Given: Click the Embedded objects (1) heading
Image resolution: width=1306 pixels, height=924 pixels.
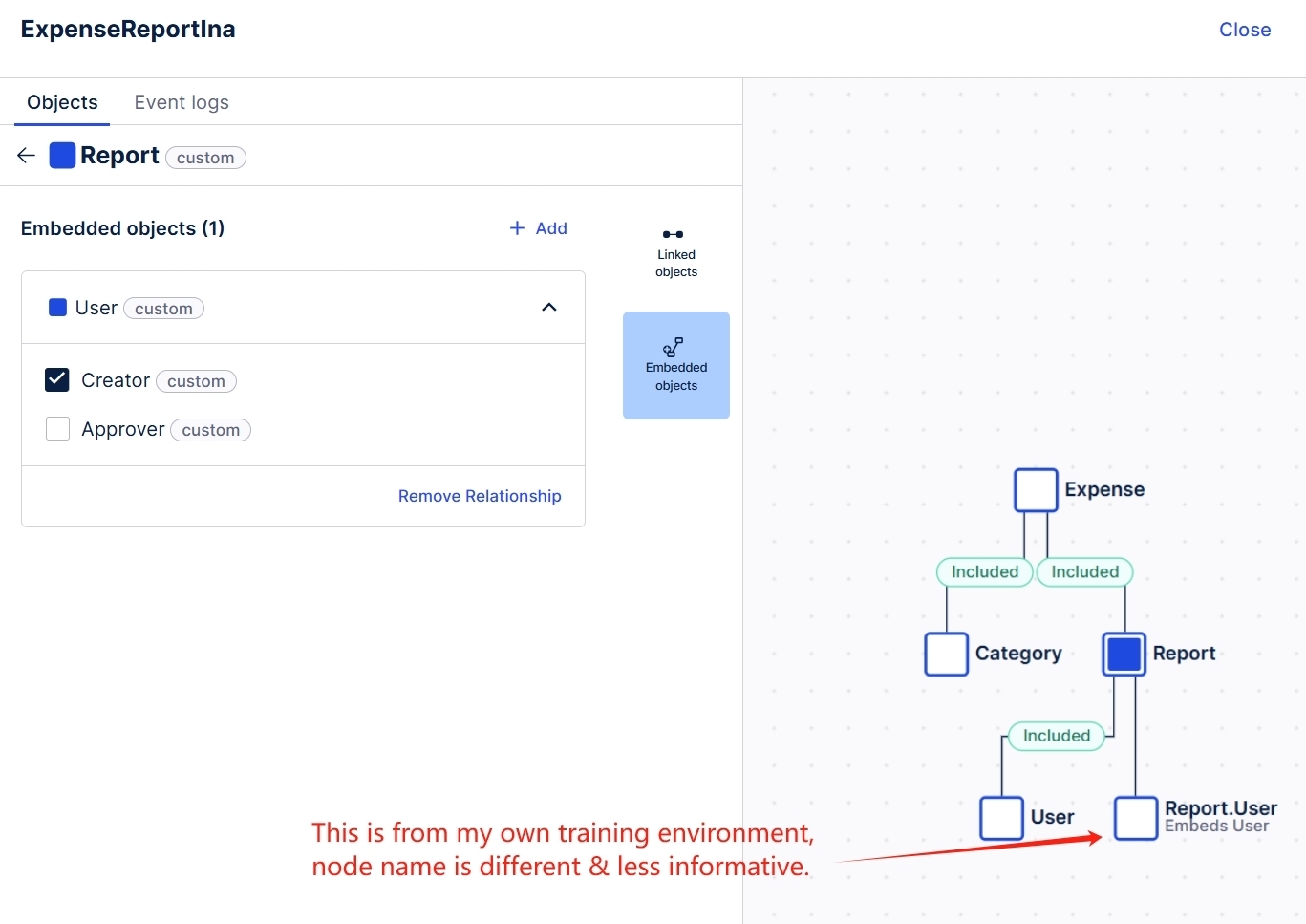Looking at the screenshot, I should (x=123, y=228).
